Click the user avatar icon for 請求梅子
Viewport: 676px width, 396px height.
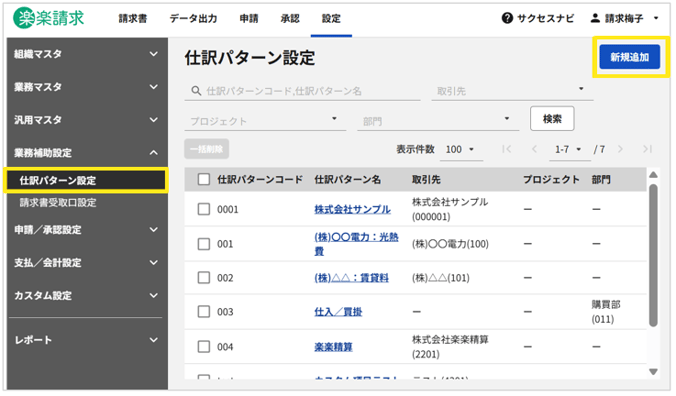pyautogui.click(x=595, y=18)
